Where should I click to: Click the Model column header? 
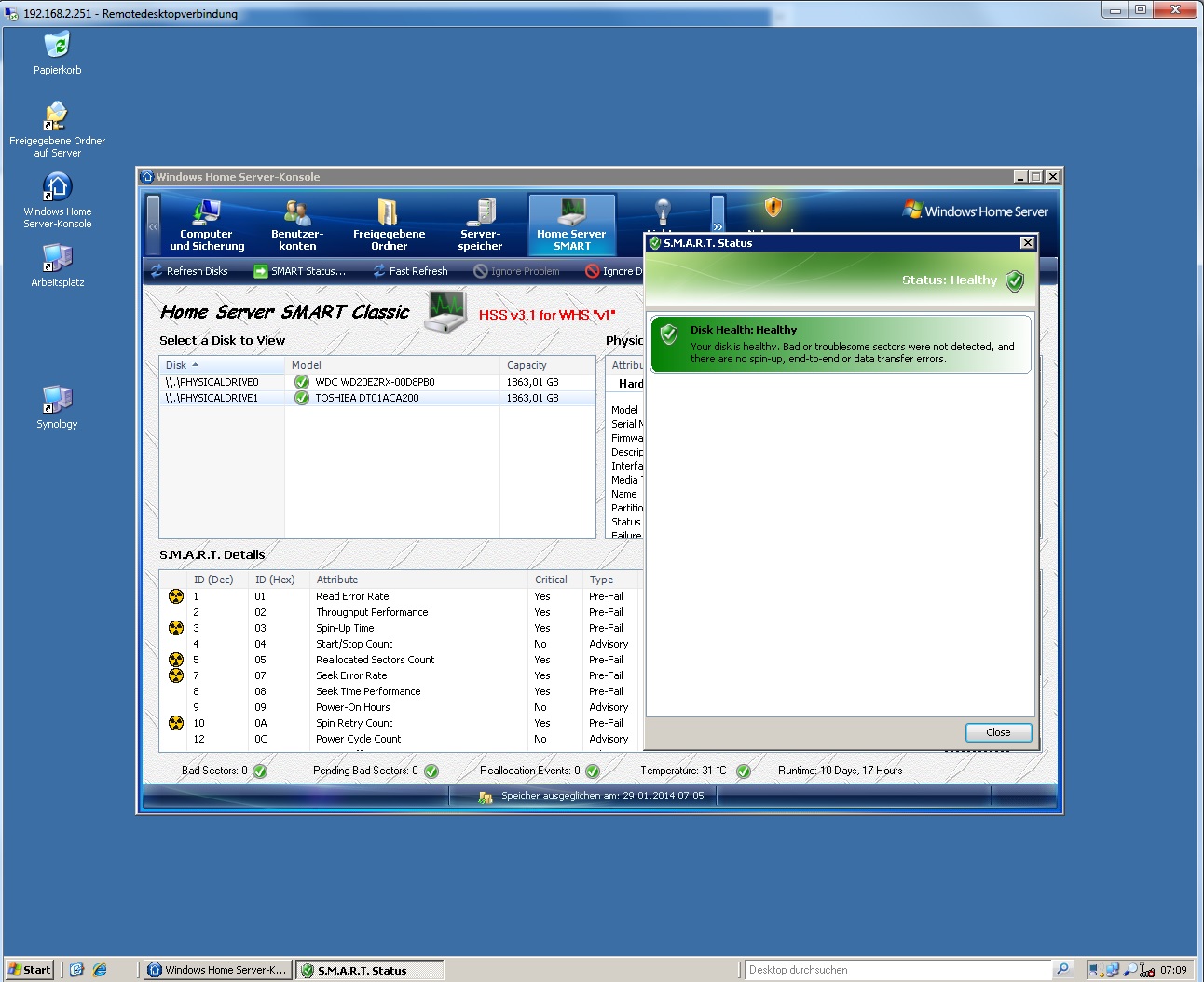click(x=391, y=365)
